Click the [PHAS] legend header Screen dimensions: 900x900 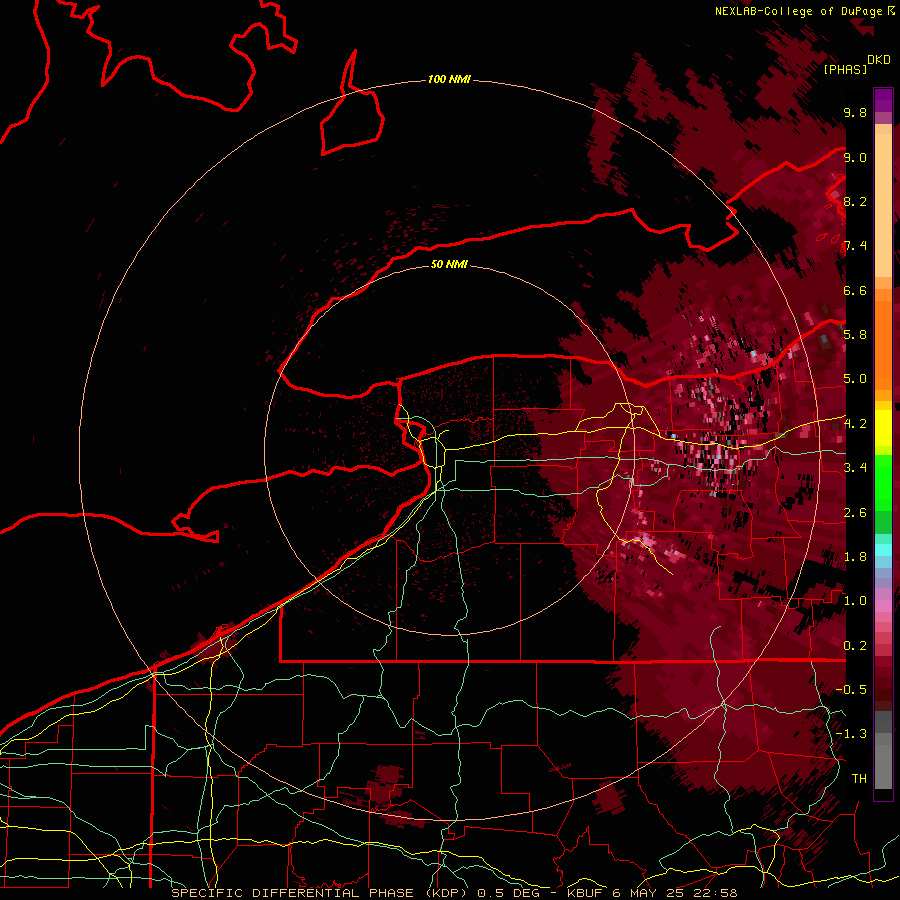[x=845, y=69]
